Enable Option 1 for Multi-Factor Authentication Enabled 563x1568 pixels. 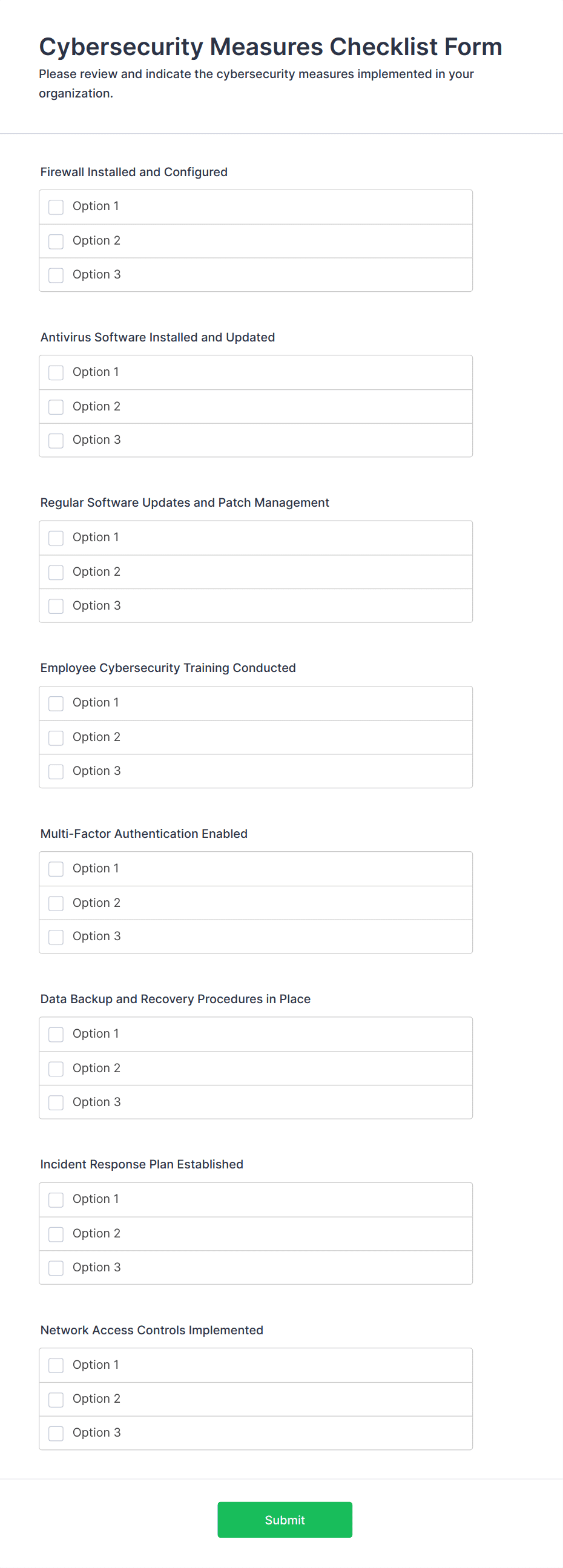coord(55,869)
